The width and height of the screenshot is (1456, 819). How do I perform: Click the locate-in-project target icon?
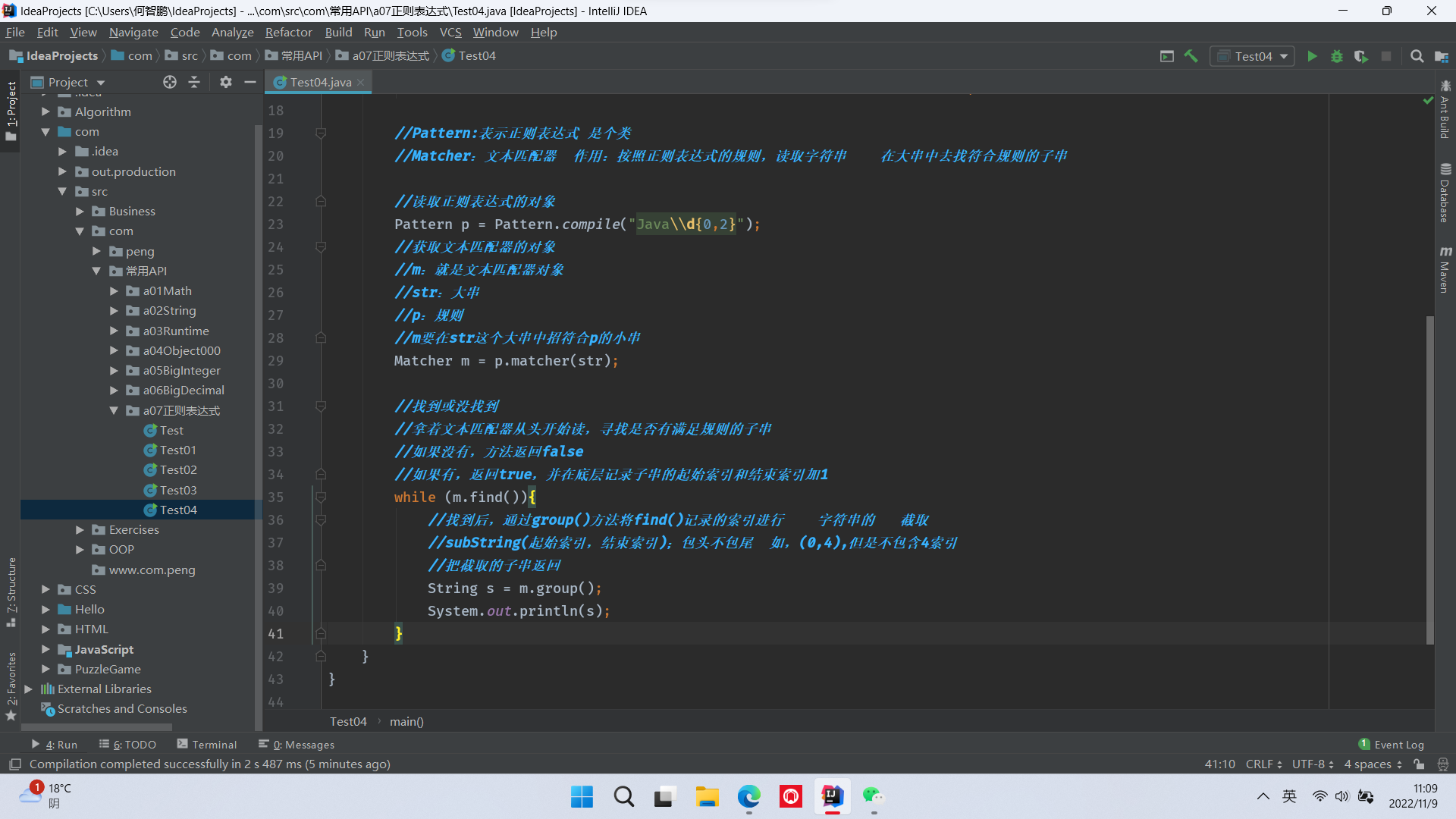(170, 82)
